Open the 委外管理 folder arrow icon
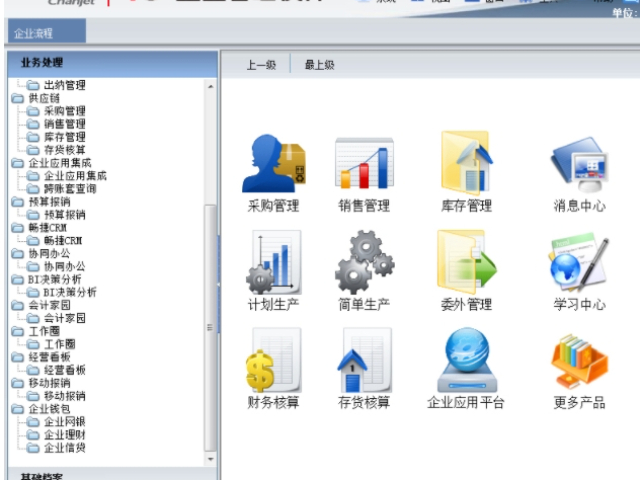The width and height of the screenshot is (640, 480). [x=467, y=262]
